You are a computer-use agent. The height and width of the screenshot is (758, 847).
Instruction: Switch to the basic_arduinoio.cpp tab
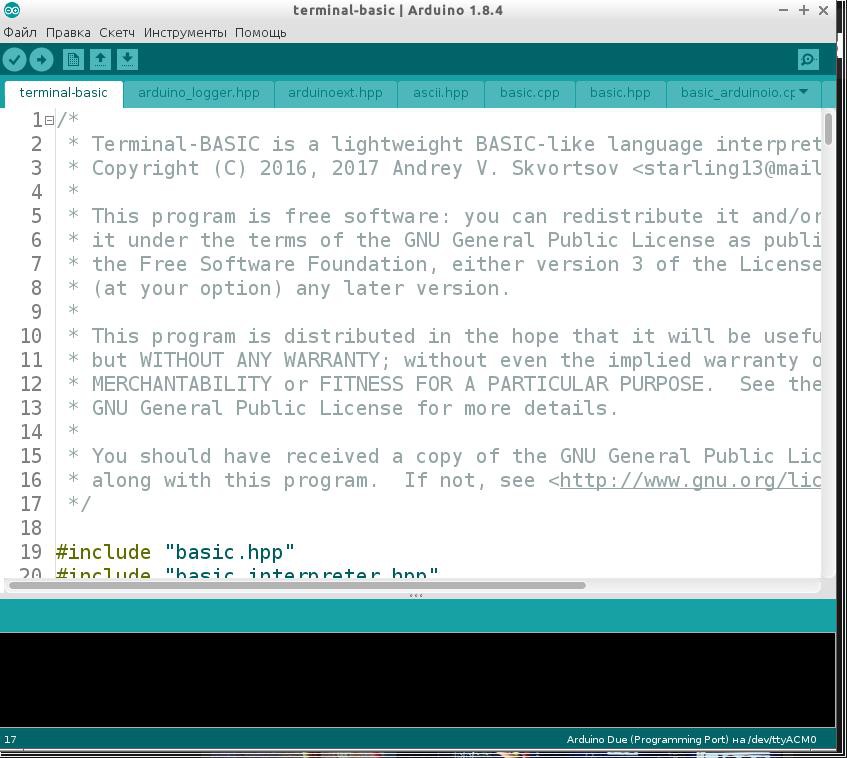(737, 93)
